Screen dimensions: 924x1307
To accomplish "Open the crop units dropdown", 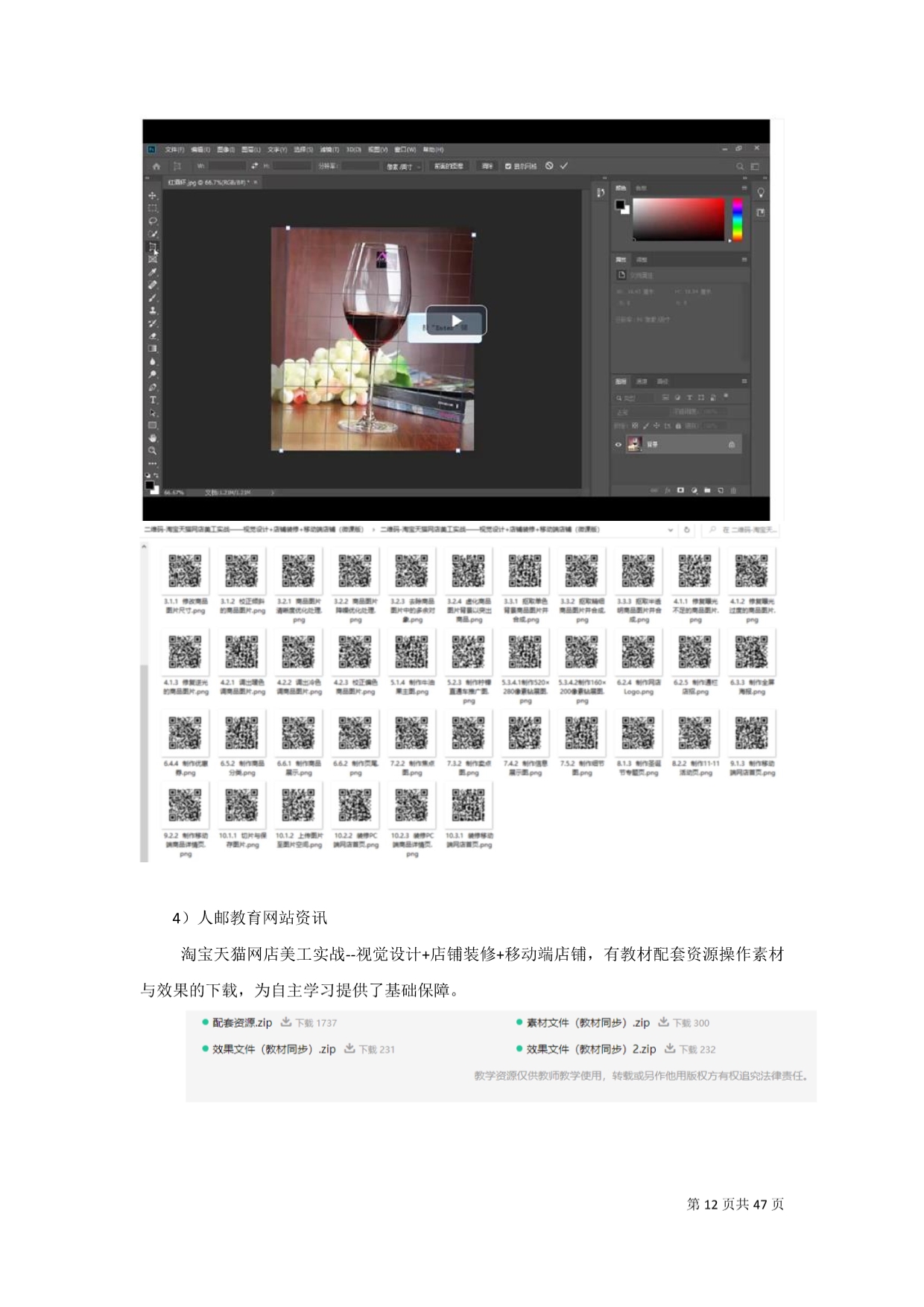I will 403,166.
